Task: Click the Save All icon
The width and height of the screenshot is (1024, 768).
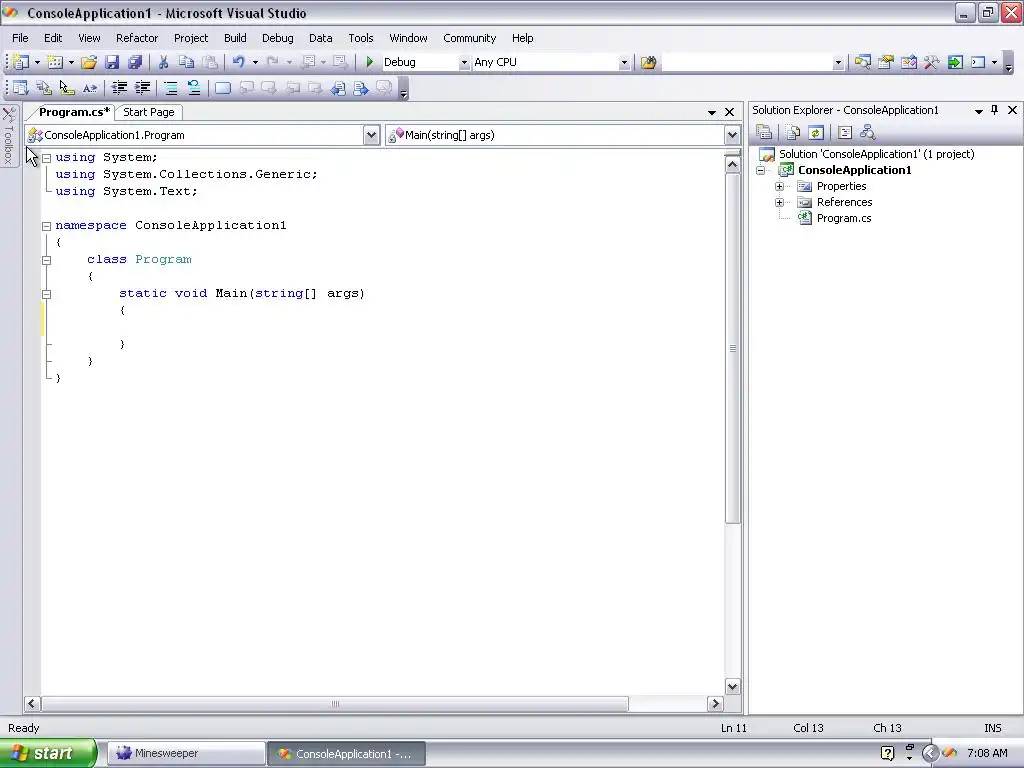Action: click(x=135, y=62)
